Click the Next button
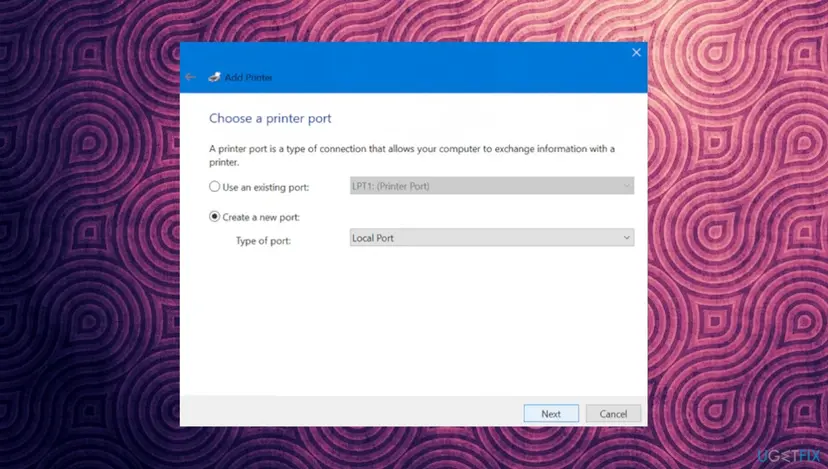This screenshot has width=828, height=469. coord(551,414)
